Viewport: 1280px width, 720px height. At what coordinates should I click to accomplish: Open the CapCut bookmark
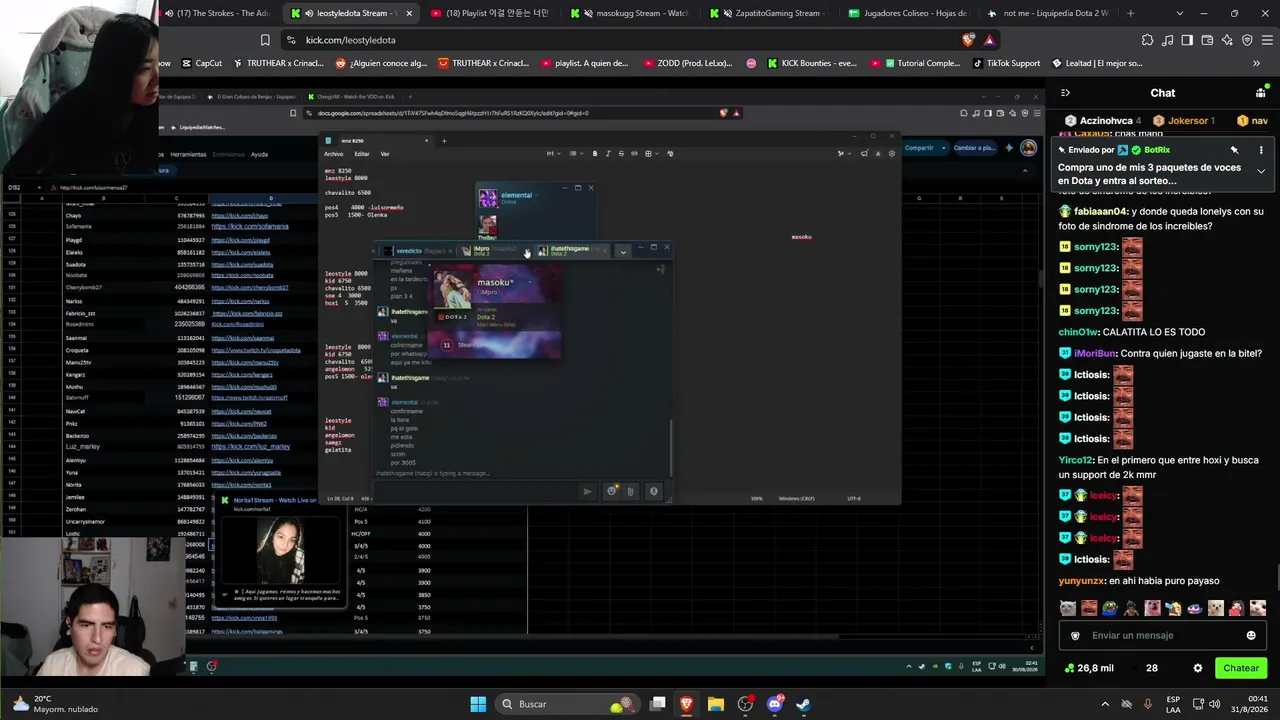202,63
